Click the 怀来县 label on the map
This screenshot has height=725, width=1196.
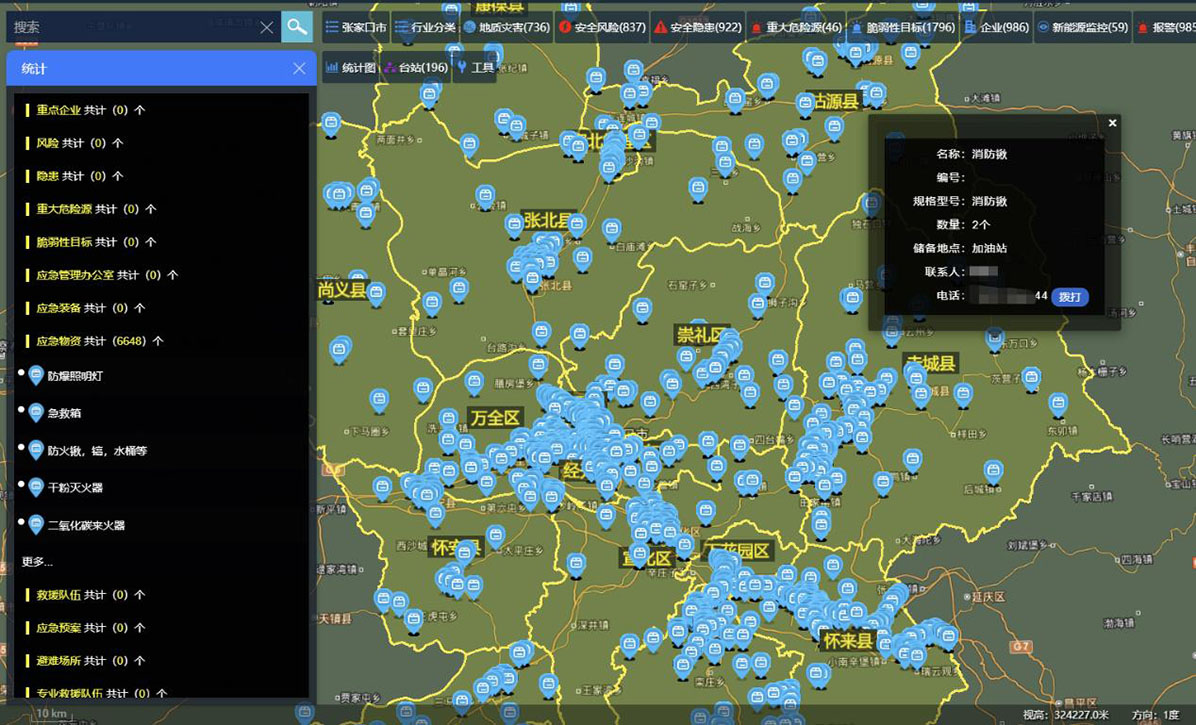point(848,640)
